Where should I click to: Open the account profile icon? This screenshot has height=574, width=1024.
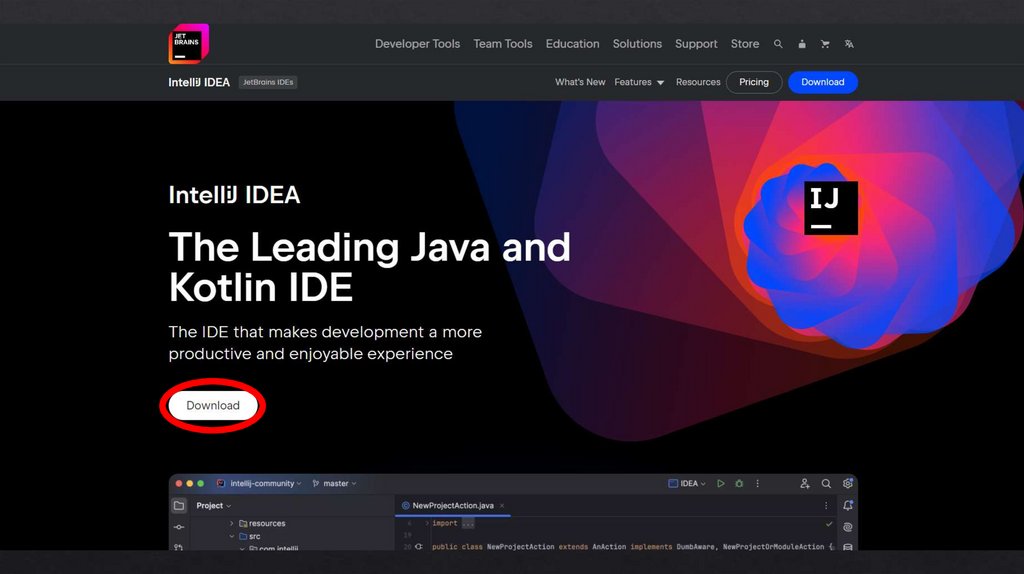[x=802, y=44]
